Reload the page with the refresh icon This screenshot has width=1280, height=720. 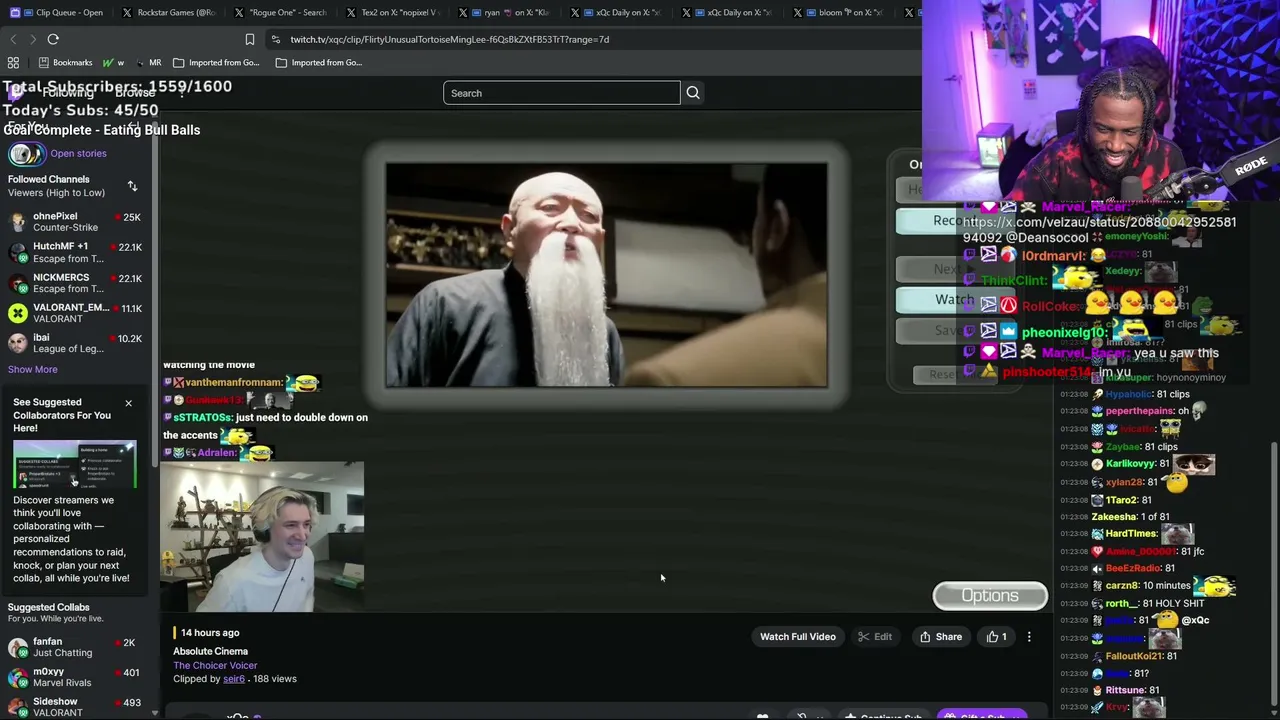(53, 39)
